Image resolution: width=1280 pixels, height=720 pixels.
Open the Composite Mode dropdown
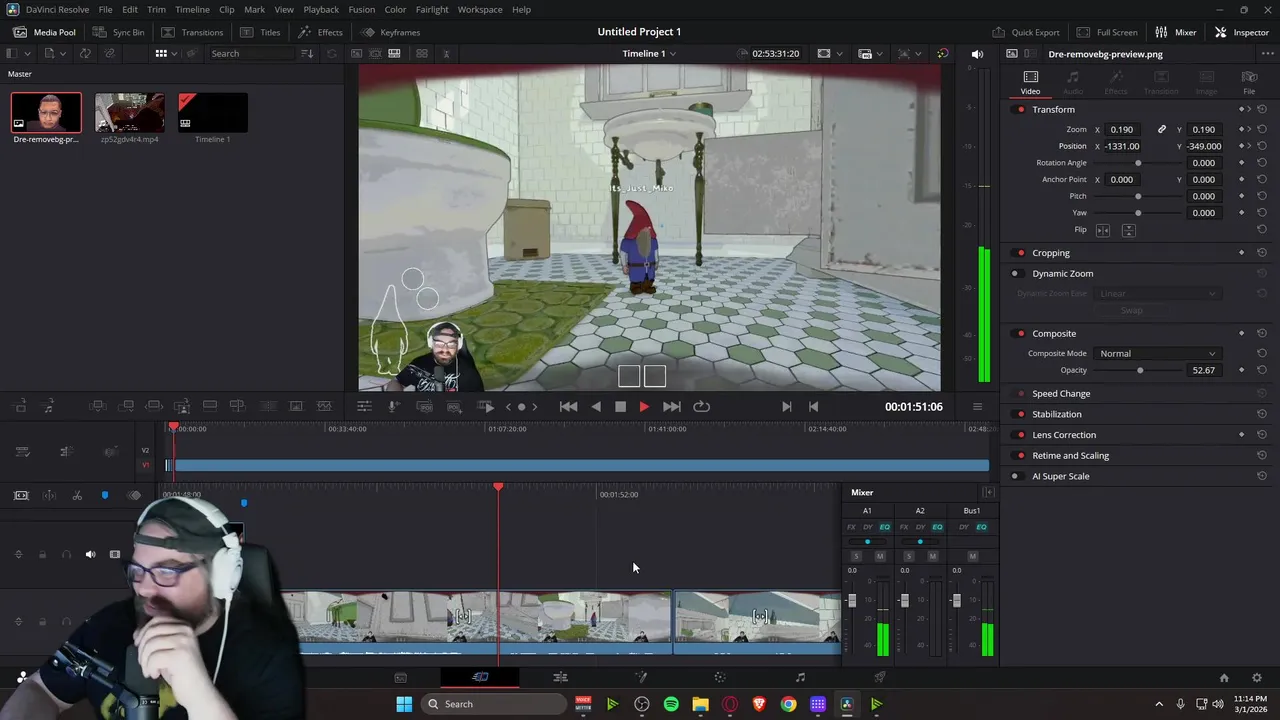coord(1158,353)
